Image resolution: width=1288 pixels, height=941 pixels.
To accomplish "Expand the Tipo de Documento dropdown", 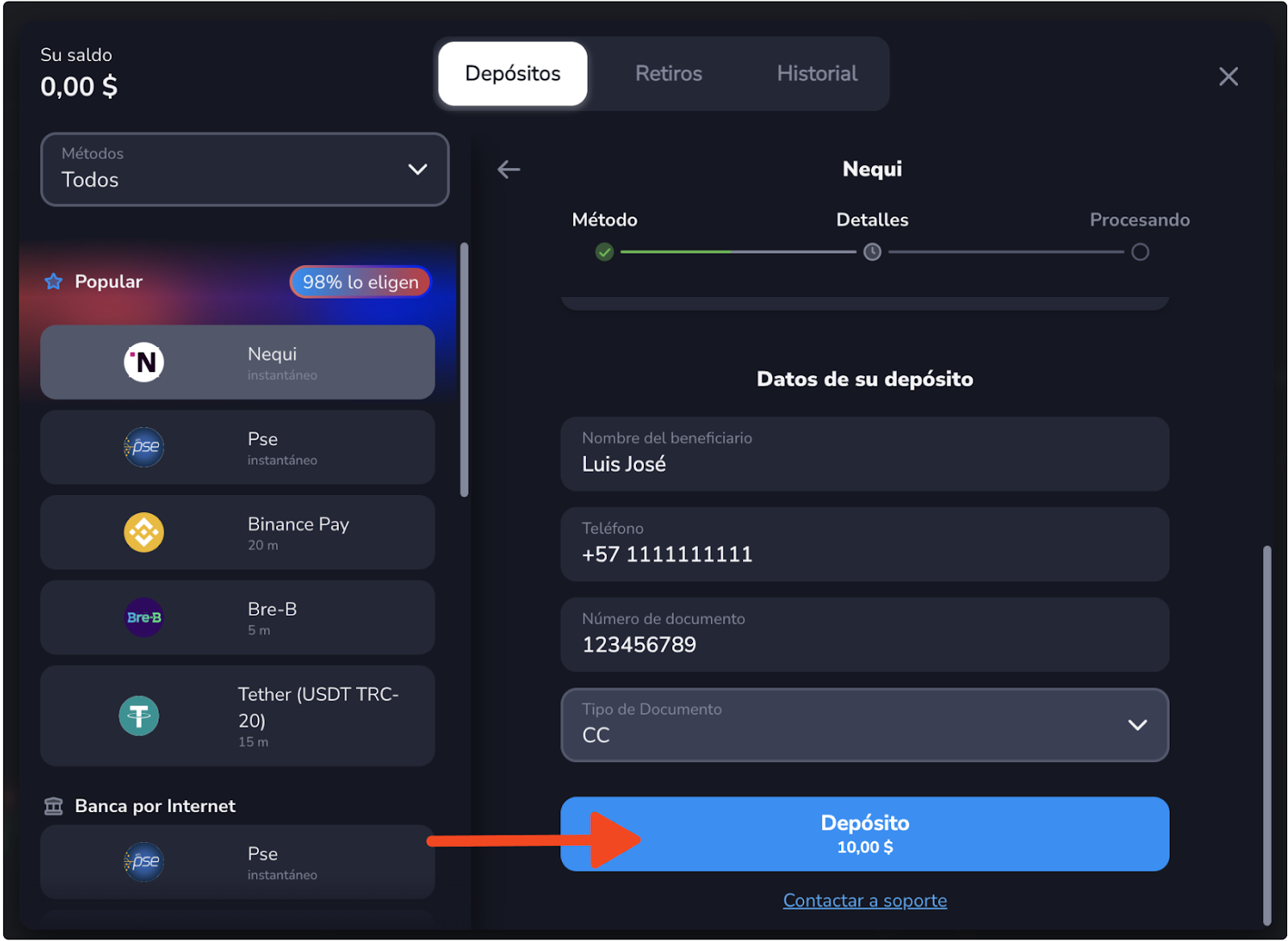I will pos(865,724).
